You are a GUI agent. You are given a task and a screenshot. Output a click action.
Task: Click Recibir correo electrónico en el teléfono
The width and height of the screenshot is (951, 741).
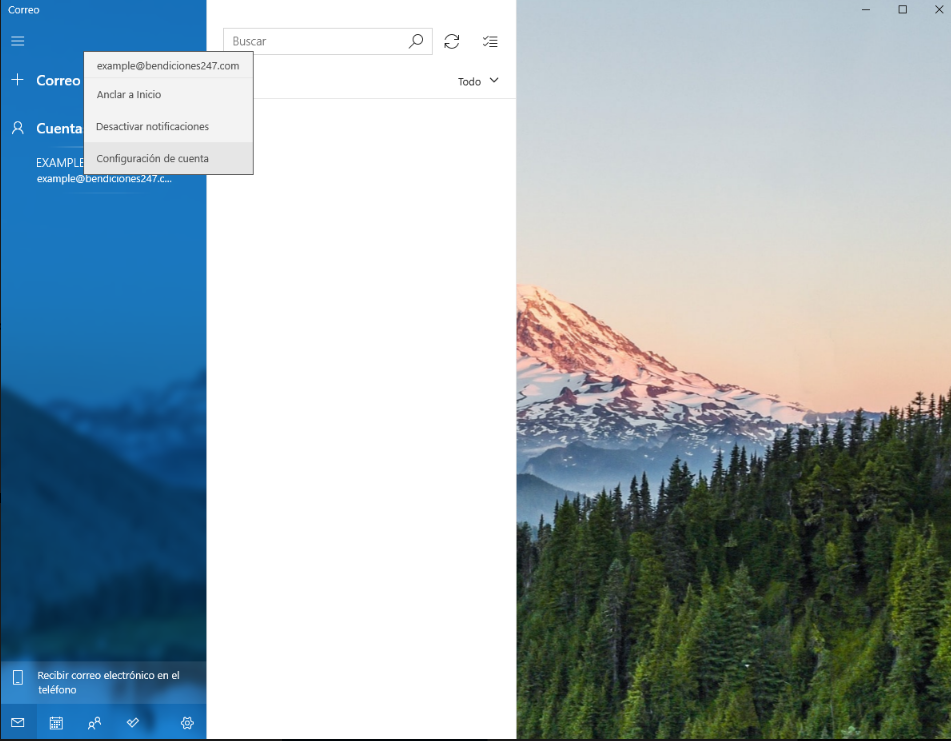click(x=104, y=682)
